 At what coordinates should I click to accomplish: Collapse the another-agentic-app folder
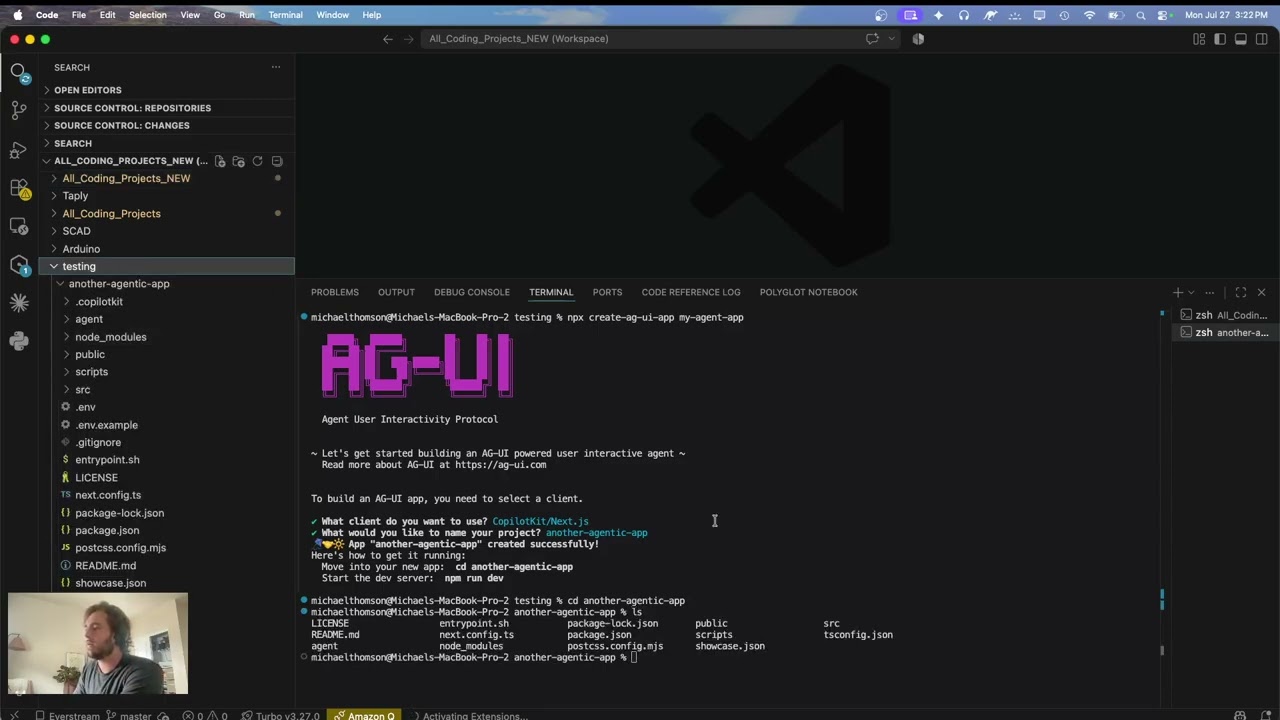pos(166,284)
